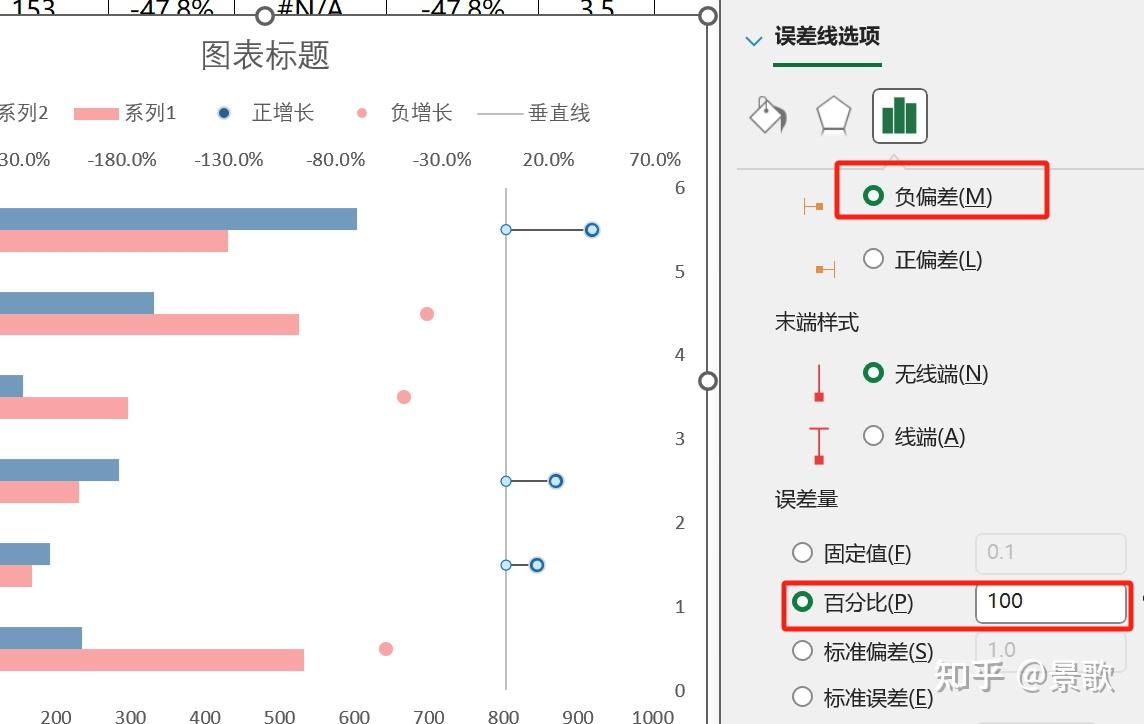This screenshot has width=1144, height=724.
Task: Collapse the 误差线选项 section chevron
Action: point(754,40)
